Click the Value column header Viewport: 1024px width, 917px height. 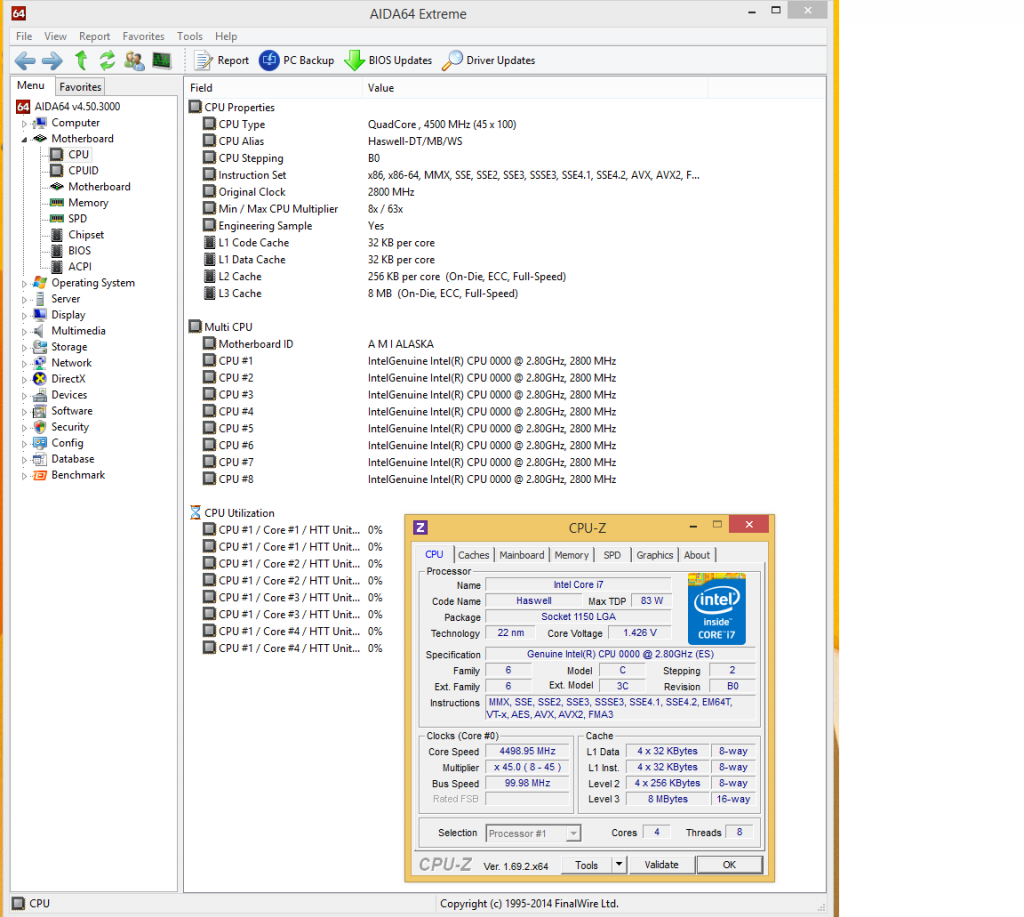click(381, 88)
